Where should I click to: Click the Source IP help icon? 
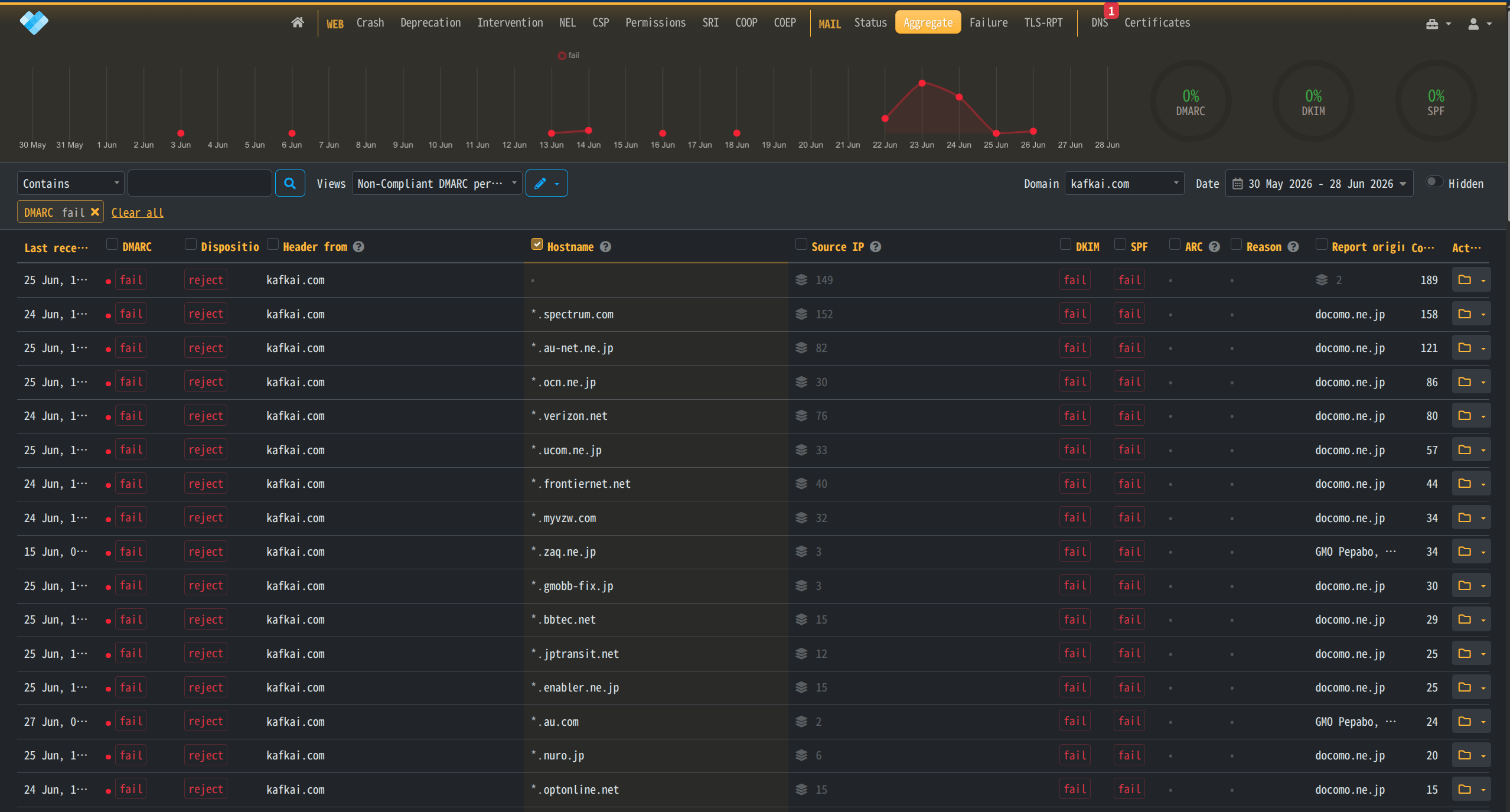tap(876, 247)
